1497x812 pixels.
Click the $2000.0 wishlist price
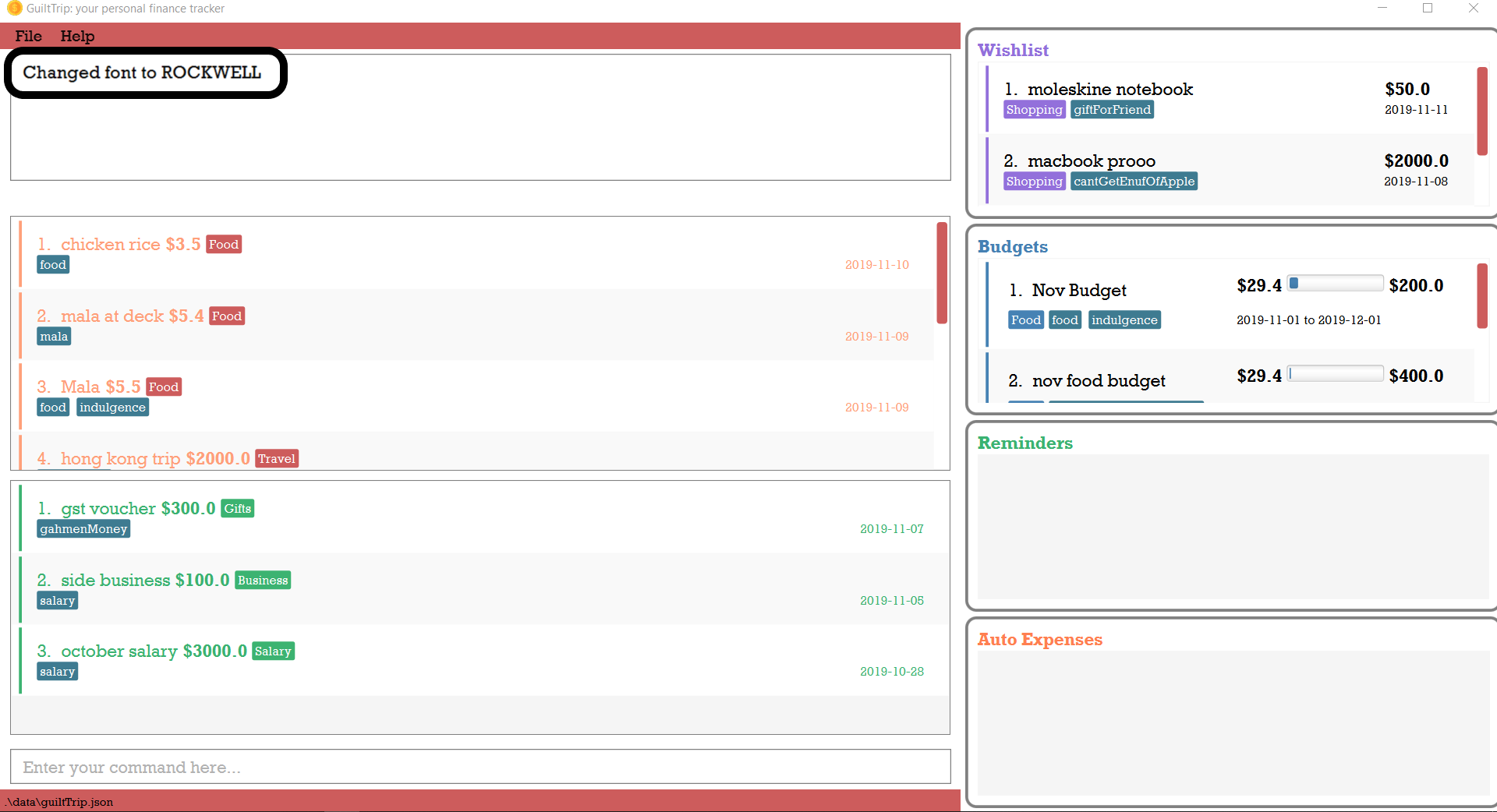1416,161
